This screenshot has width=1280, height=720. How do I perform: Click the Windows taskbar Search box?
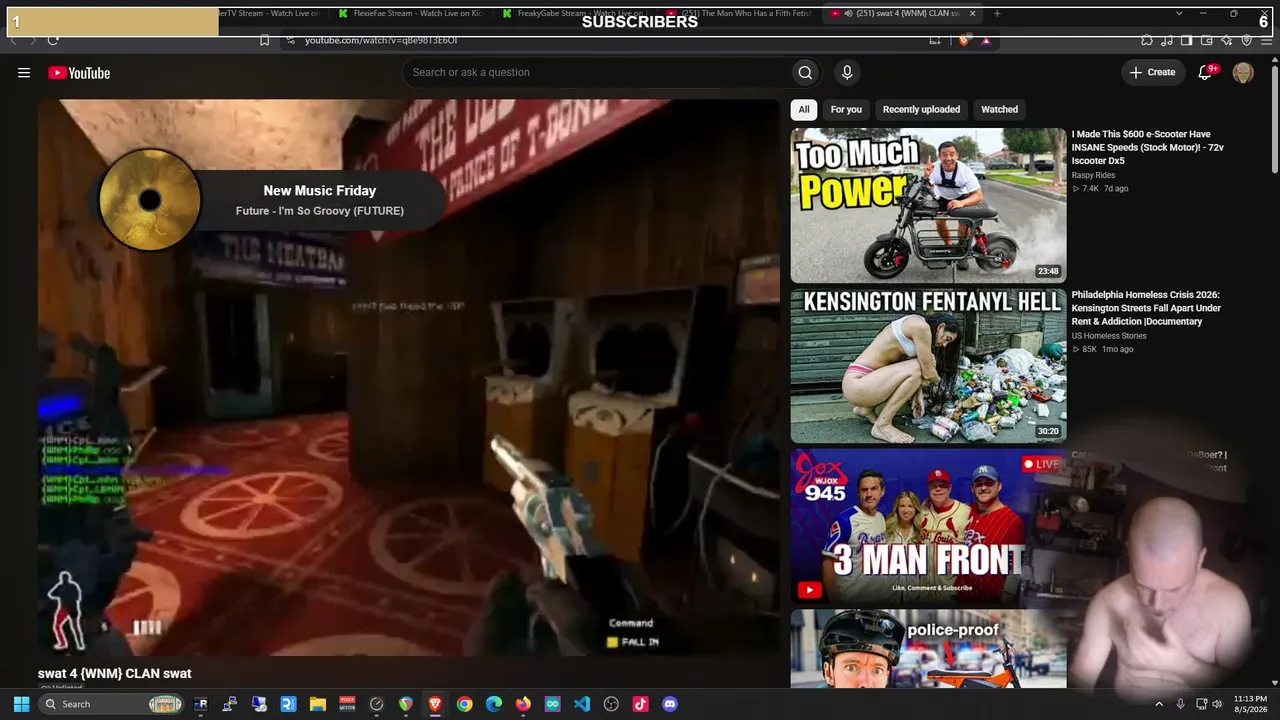(x=112, y=704)
